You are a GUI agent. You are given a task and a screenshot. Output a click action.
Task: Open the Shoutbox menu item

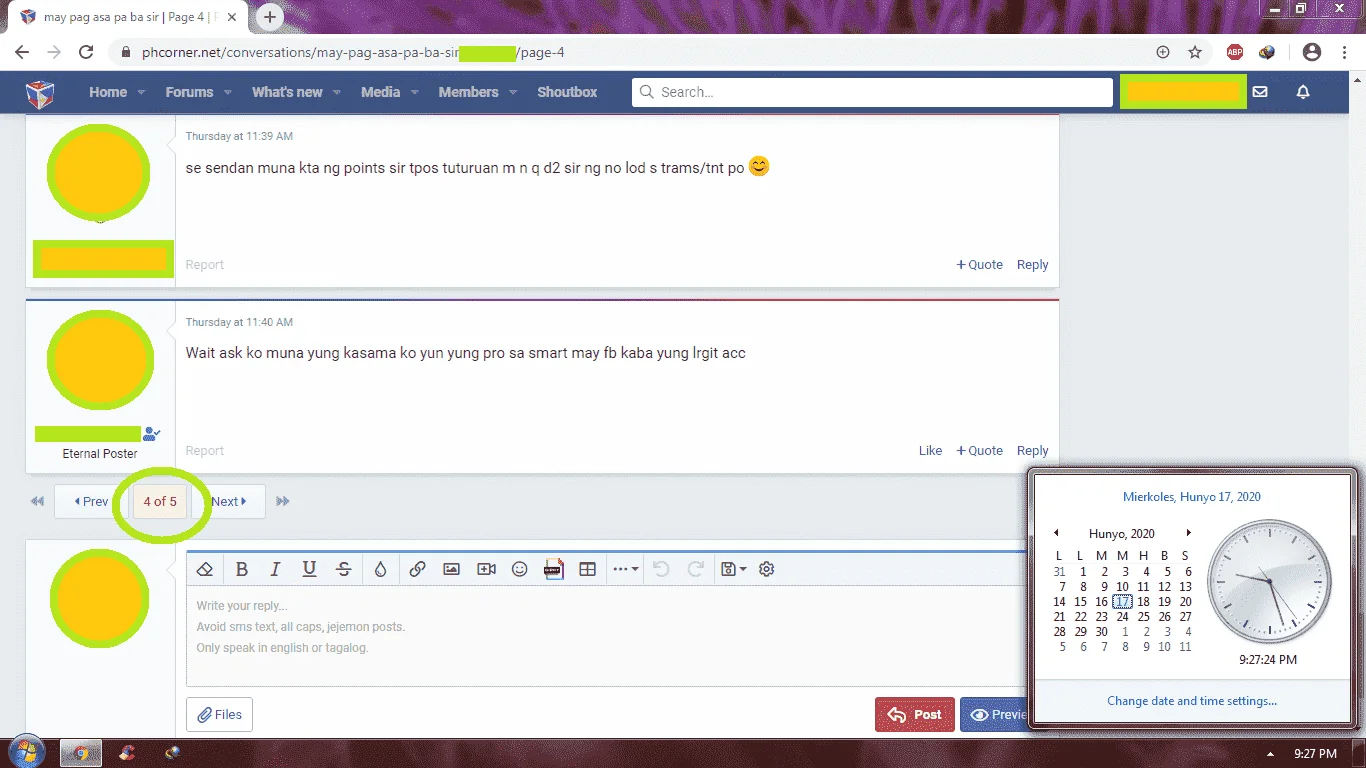[567, 92]
